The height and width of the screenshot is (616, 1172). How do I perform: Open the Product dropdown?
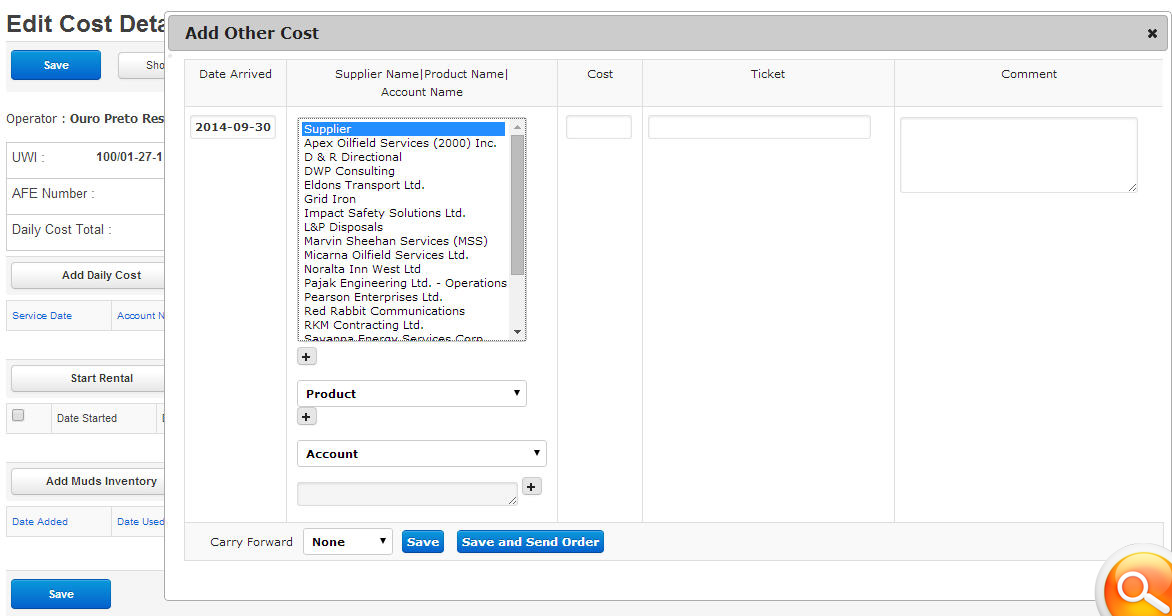coord(412,394)
